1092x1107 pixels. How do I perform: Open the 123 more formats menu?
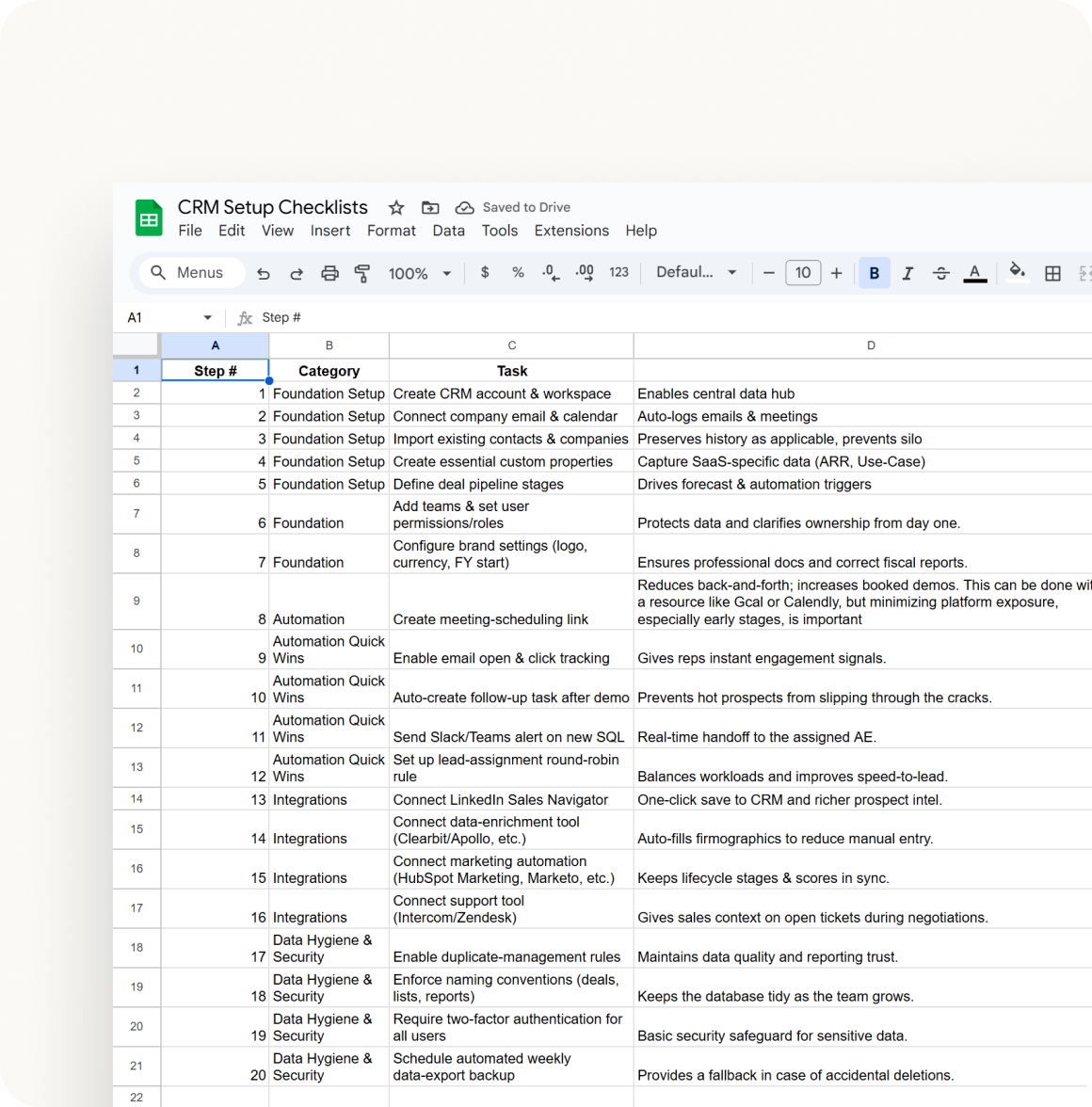pos(619,273)
